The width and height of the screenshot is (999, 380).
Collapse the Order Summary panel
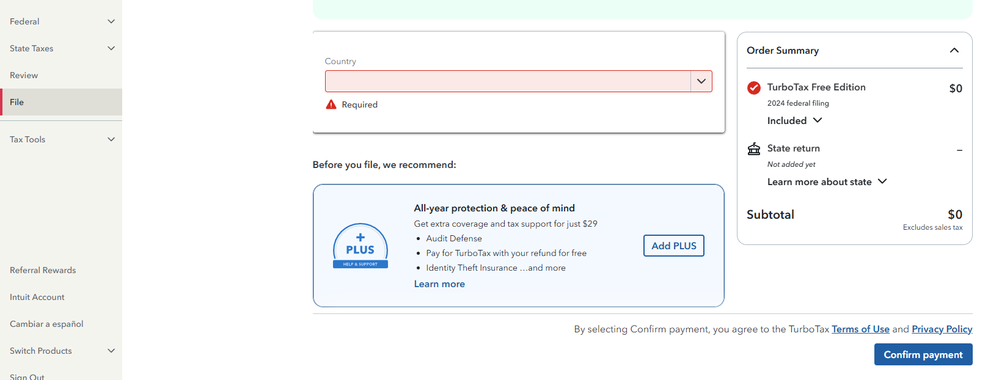(x=954, y=50)
